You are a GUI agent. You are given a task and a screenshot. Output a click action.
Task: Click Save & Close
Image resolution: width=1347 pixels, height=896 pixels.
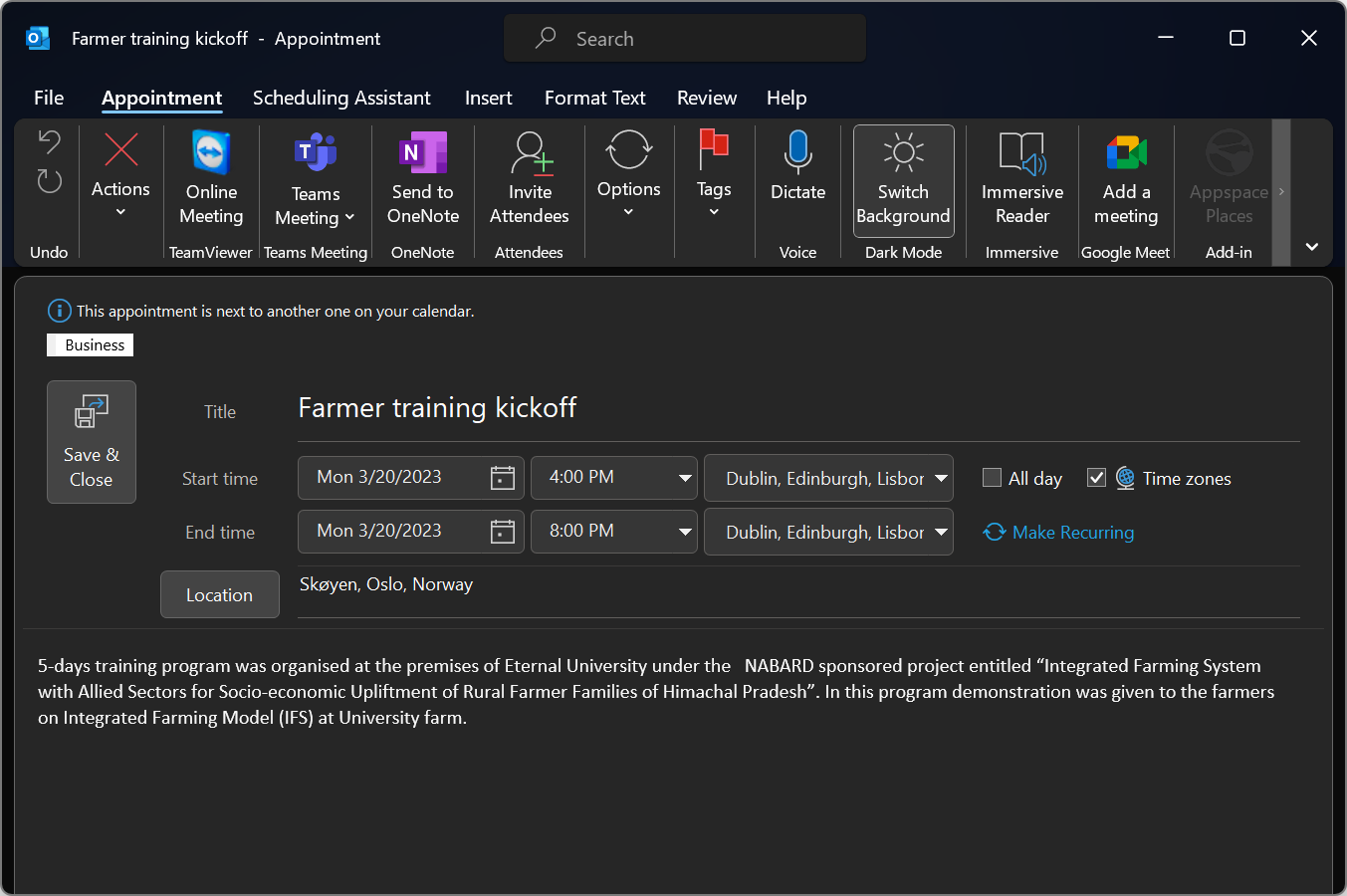pyautogui.click(x=91, y=442)
